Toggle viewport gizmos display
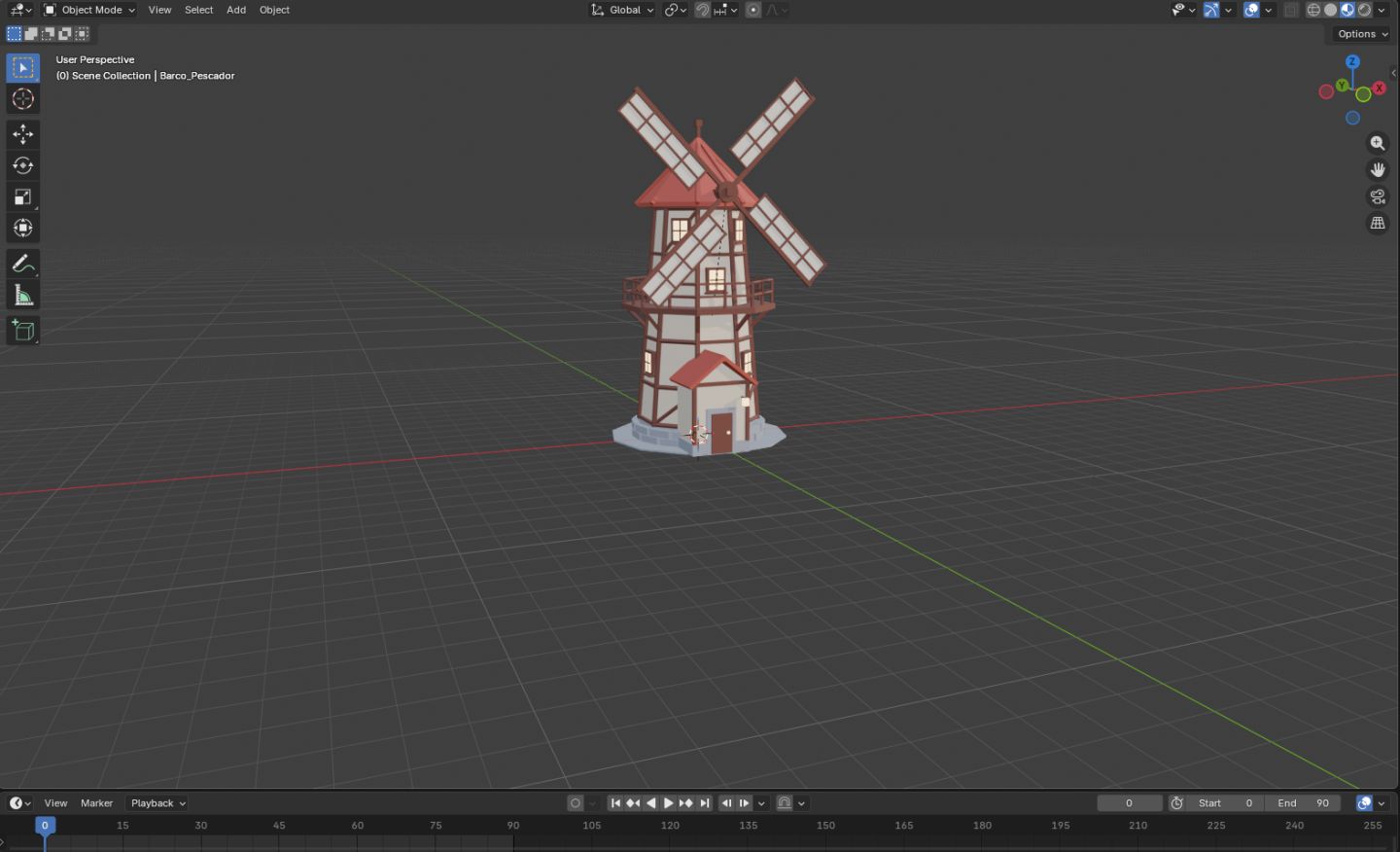 pyautogui.click(x=1211, y=10)
